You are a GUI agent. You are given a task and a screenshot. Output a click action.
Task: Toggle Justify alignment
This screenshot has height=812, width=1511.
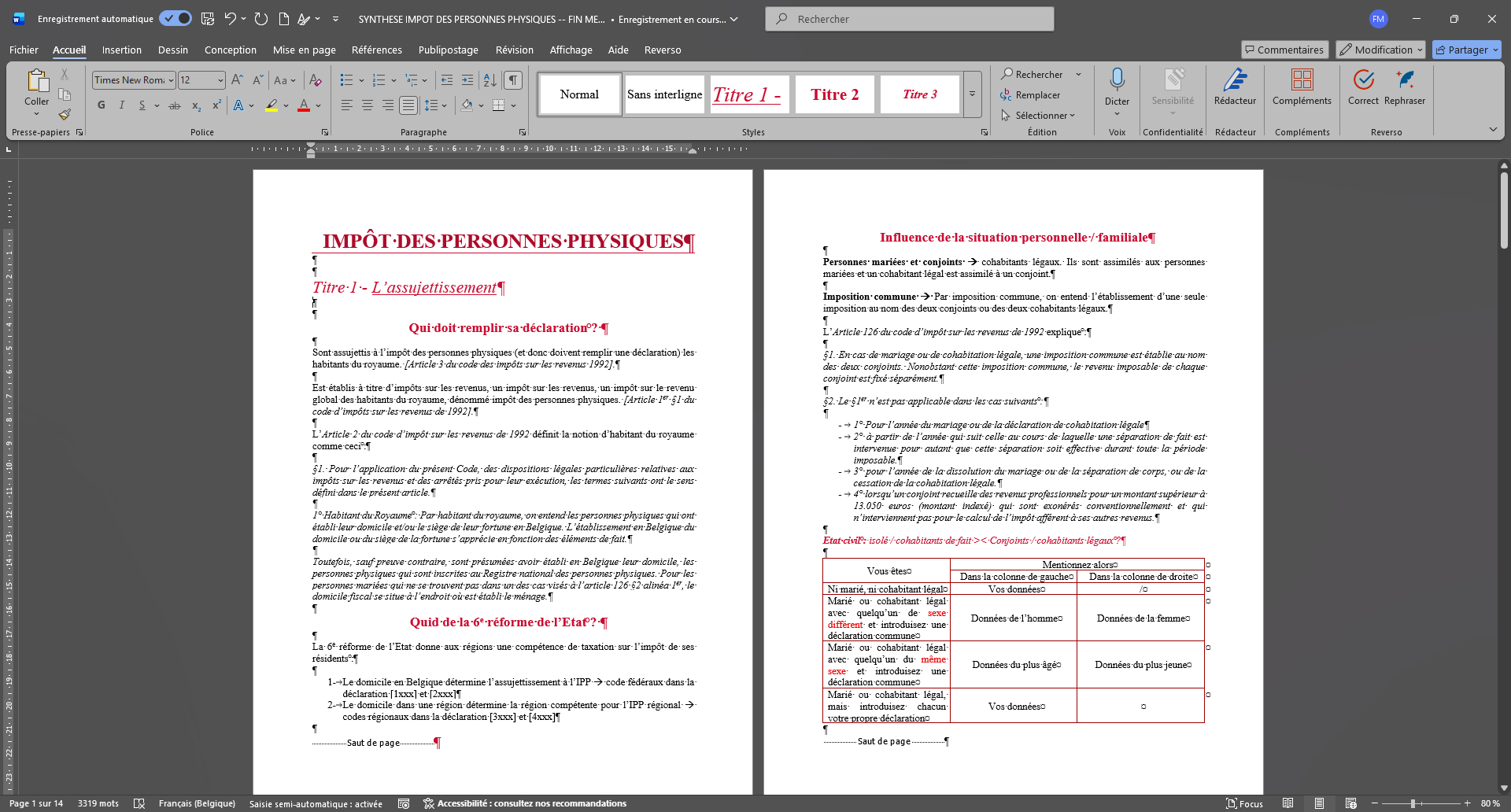pyautogui.click(x=408, y=105)
